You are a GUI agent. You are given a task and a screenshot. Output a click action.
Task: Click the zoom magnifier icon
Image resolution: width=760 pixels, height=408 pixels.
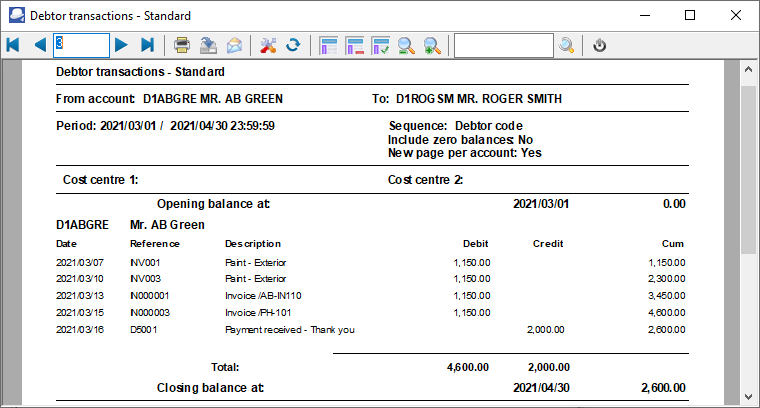click(x=407, y=45)
